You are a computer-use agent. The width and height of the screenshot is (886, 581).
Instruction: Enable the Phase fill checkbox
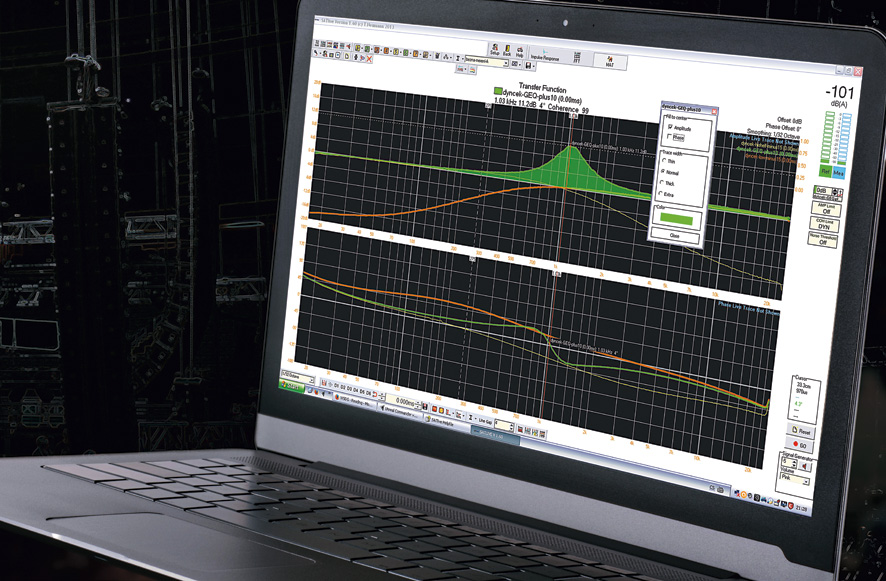[670, 136]
